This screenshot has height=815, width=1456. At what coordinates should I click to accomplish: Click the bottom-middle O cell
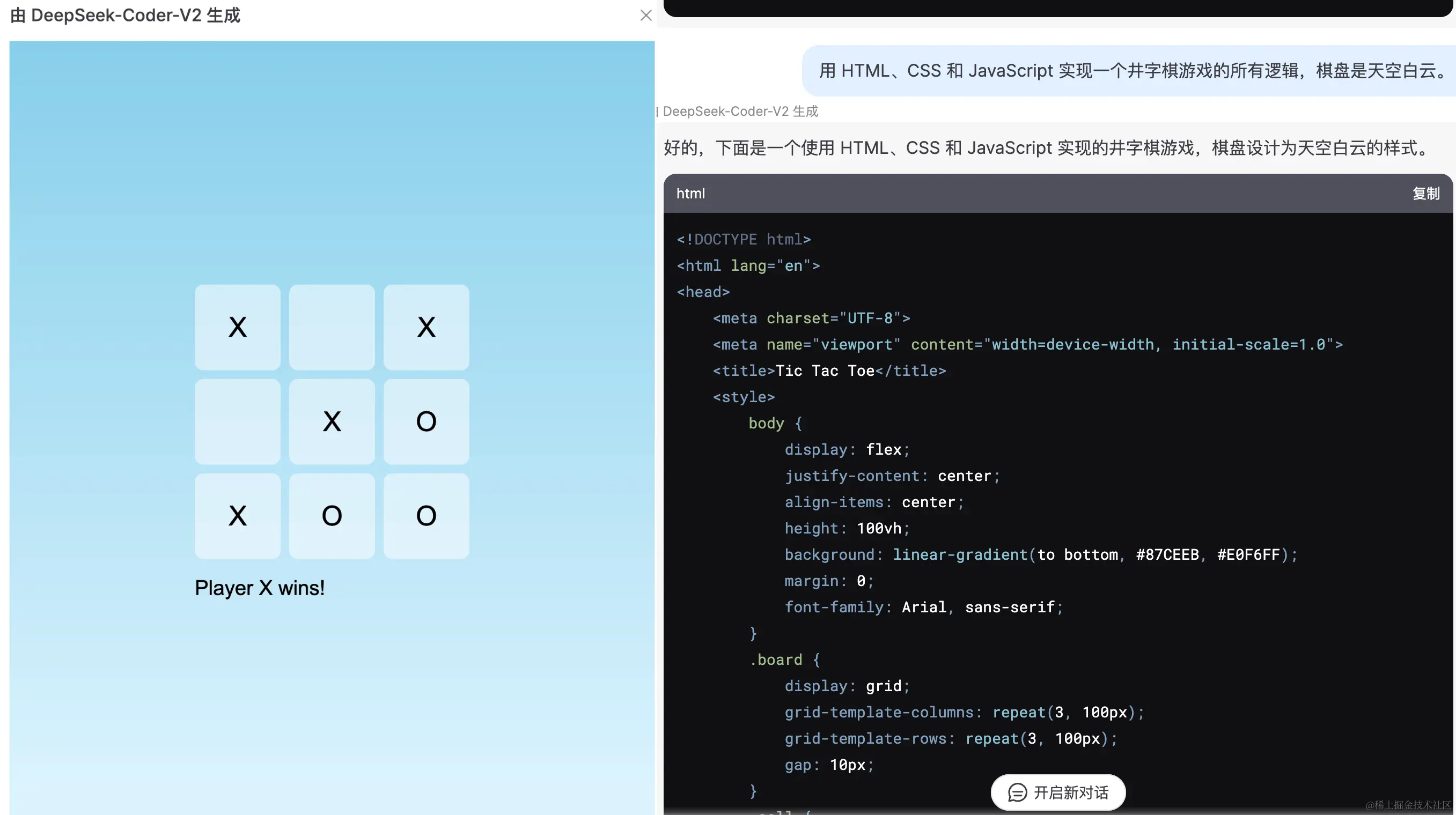pos(332,516)
